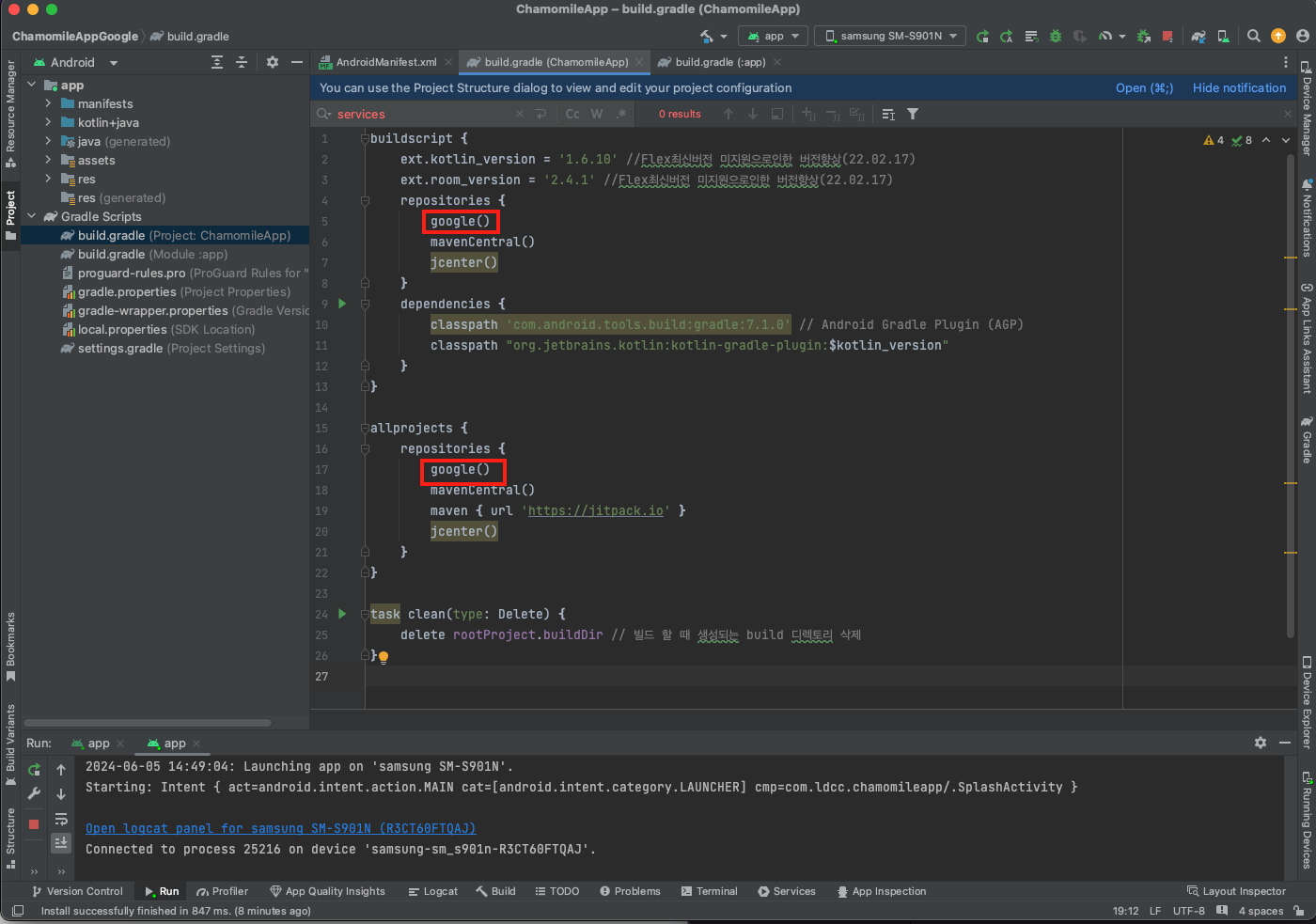This screenshot has width=1316, height=924.
Task: Open Search Everywhere magnifier icon
Action: click(x=1253, y=36)
